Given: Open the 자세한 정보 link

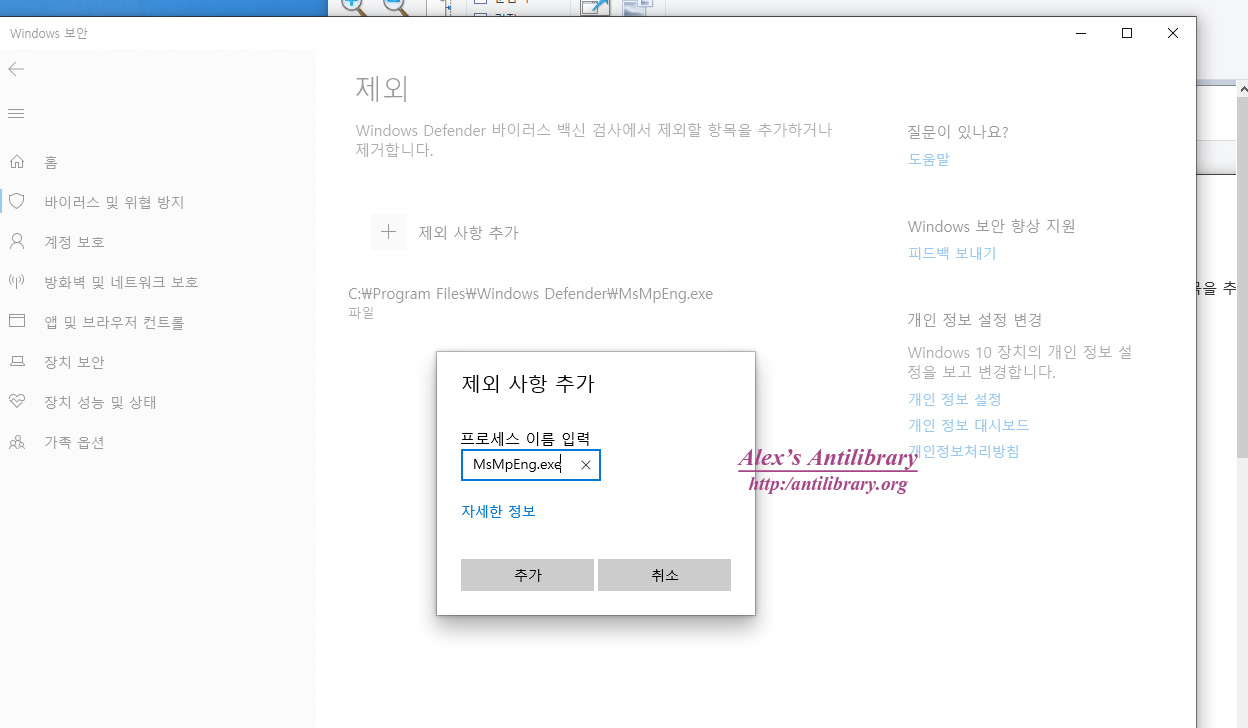Looking at the screenshot, I should [x=498, y=511].
